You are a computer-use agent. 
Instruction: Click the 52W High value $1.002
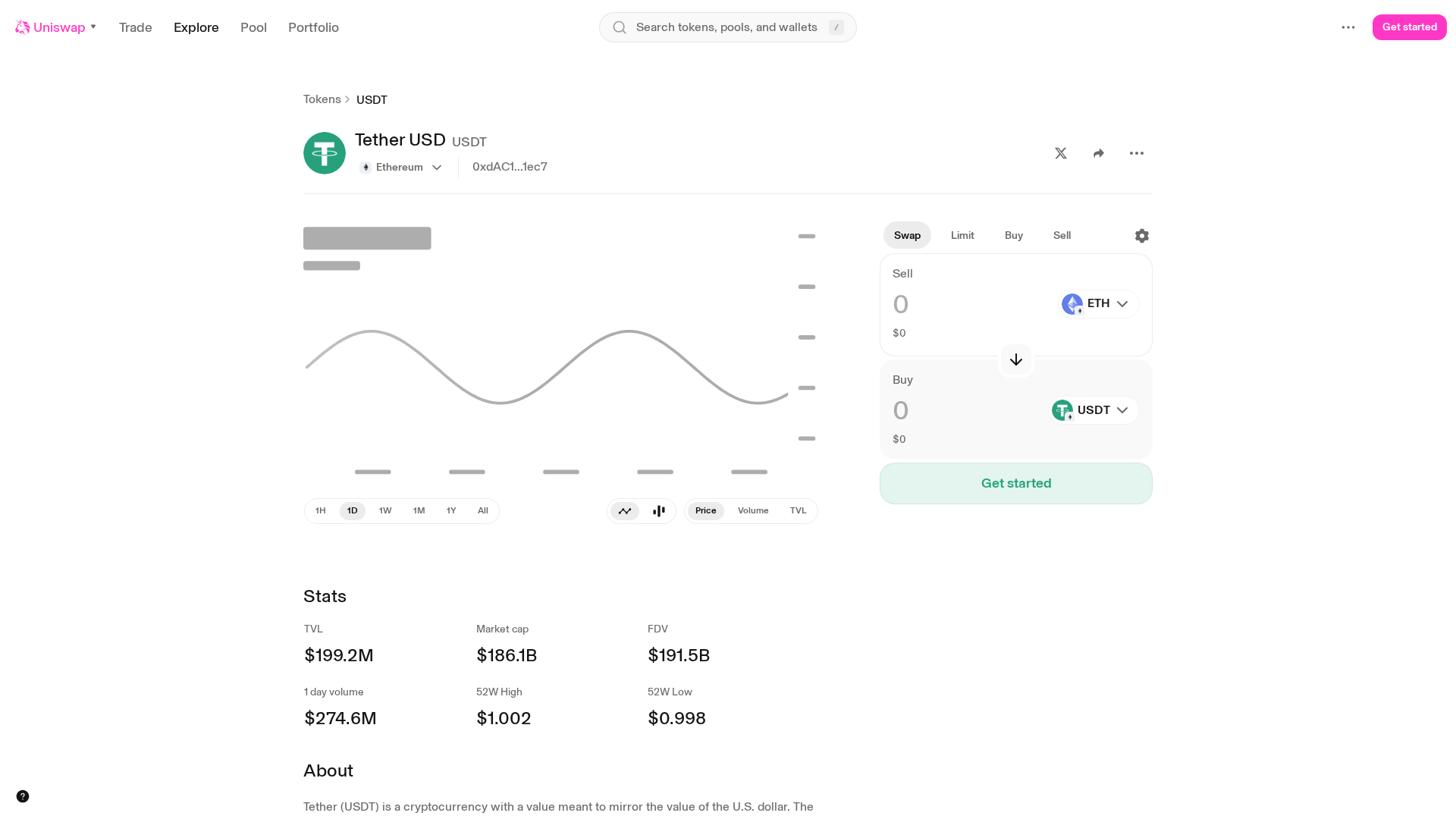pos(504,718)
